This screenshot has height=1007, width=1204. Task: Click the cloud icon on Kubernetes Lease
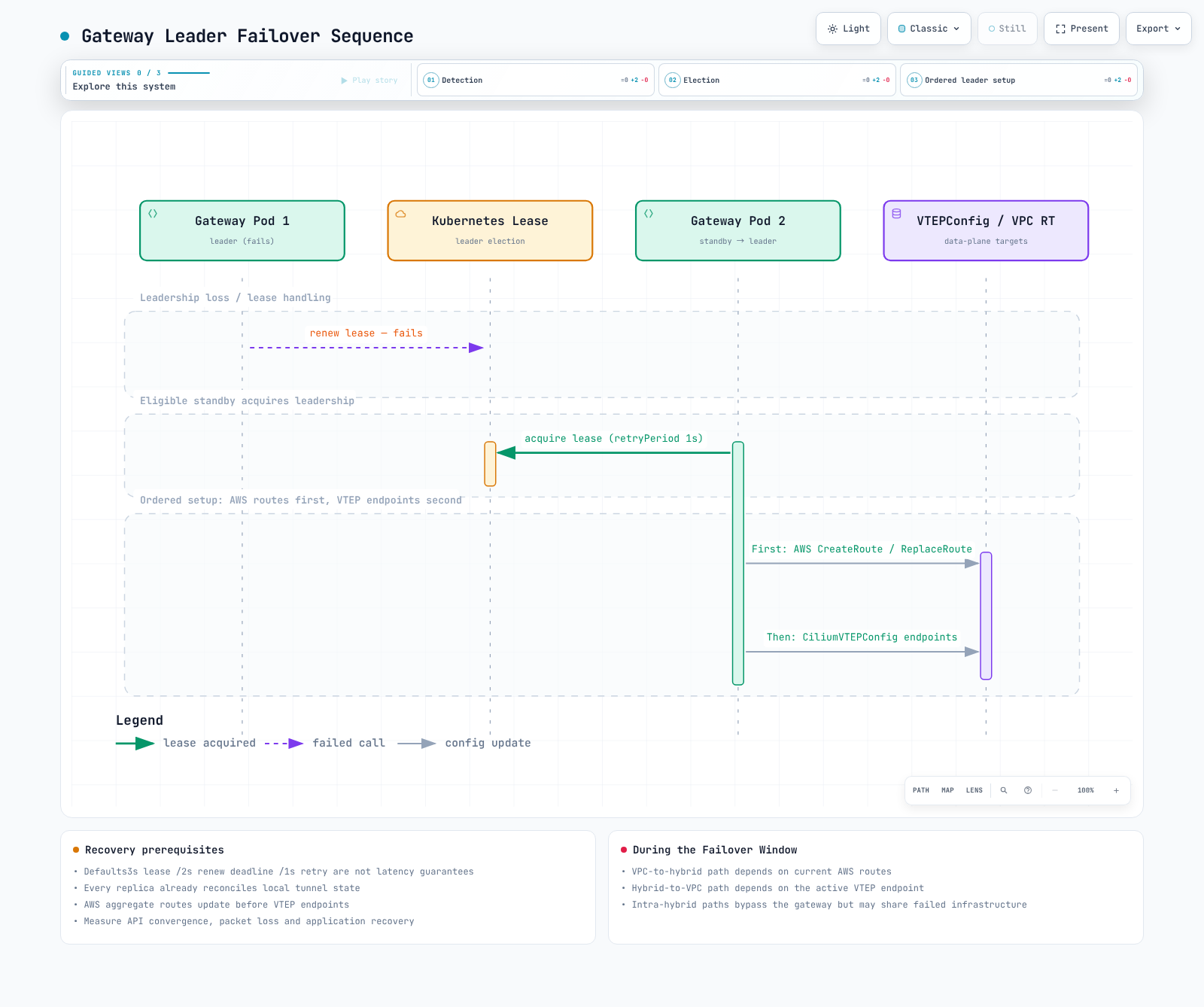[x=401, y=214]
